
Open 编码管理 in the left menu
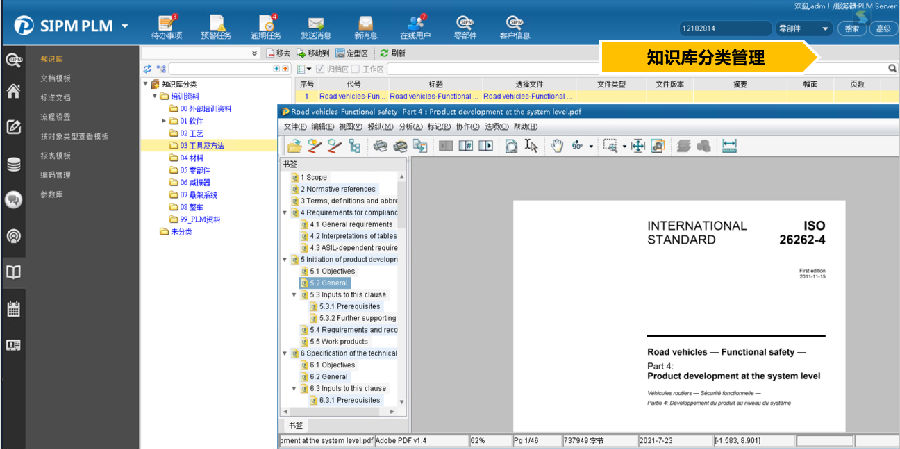click(56, 175)
